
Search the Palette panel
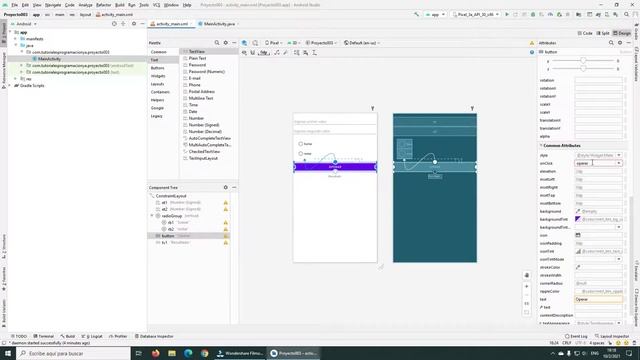pos(217,42)
